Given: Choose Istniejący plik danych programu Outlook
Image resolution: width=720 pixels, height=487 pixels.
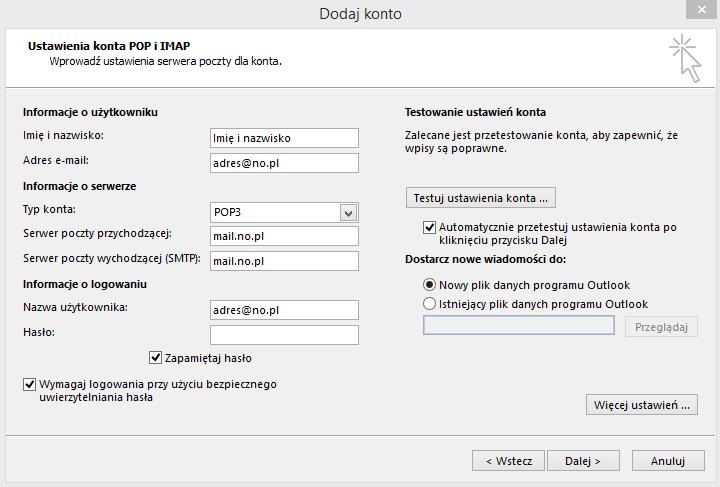Looking at the screenshot, I should pos(430,304).
